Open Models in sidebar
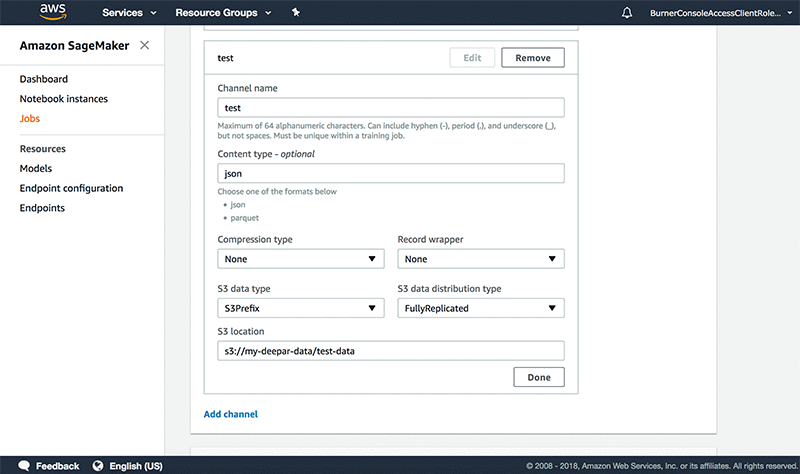The width and height of the screenshot is (800, 474). click(x=36, y=168)
